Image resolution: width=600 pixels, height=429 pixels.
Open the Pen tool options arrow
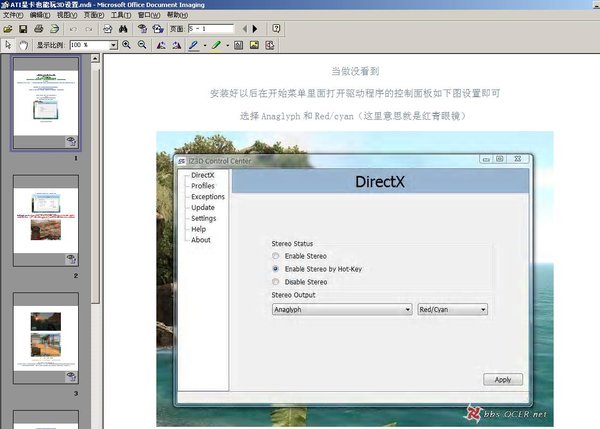tap(205, 45)
